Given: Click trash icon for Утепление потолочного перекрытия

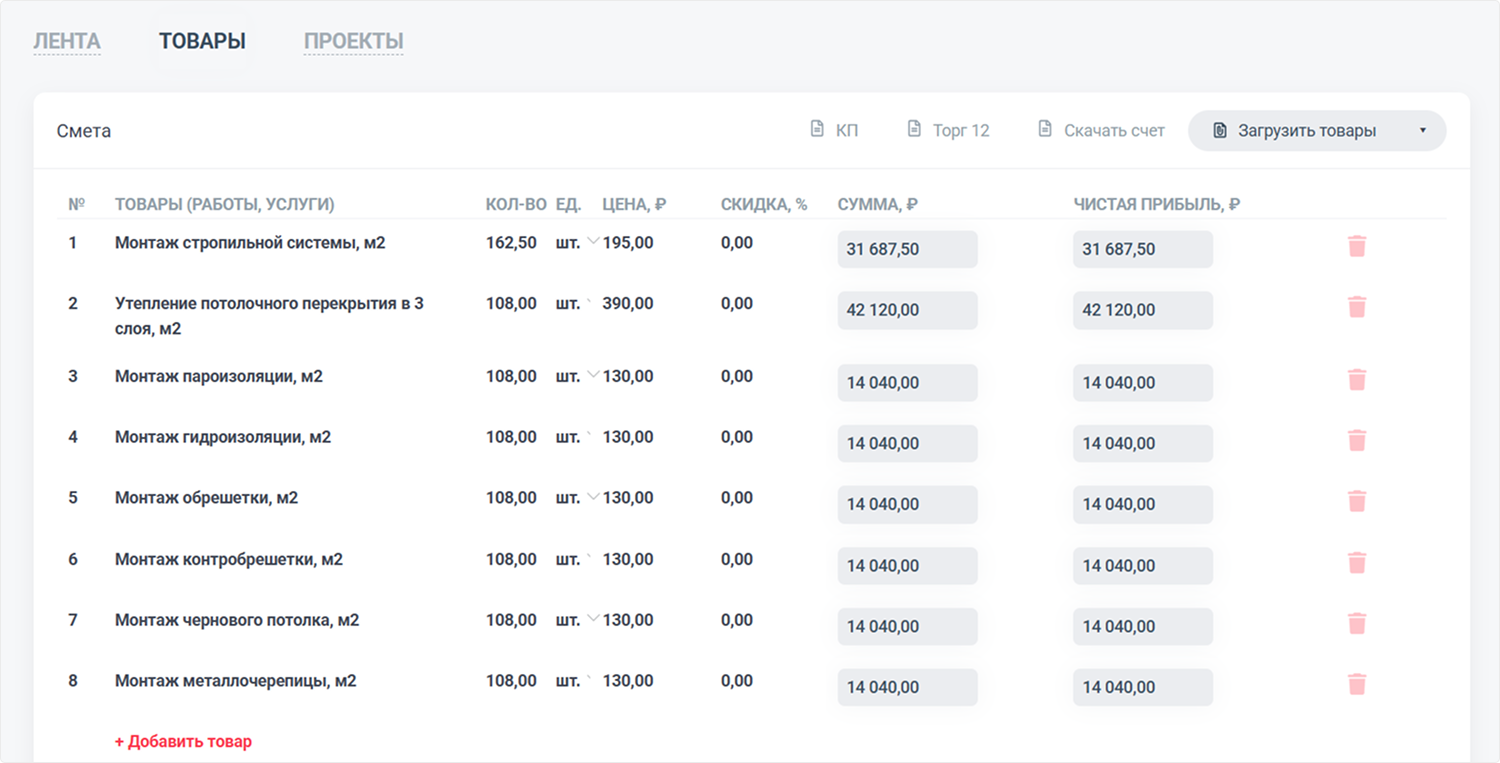Looking at the screenshot, I should 1356,307.
